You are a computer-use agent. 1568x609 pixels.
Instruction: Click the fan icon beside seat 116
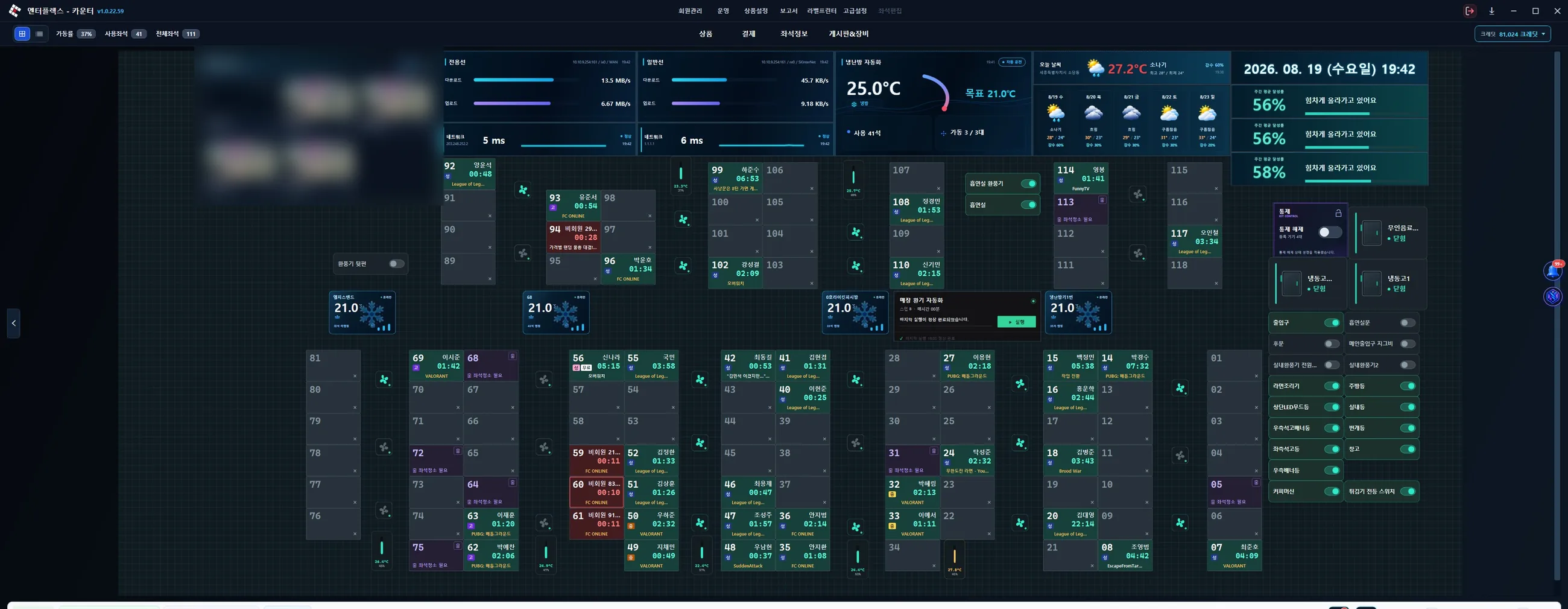1137,194
